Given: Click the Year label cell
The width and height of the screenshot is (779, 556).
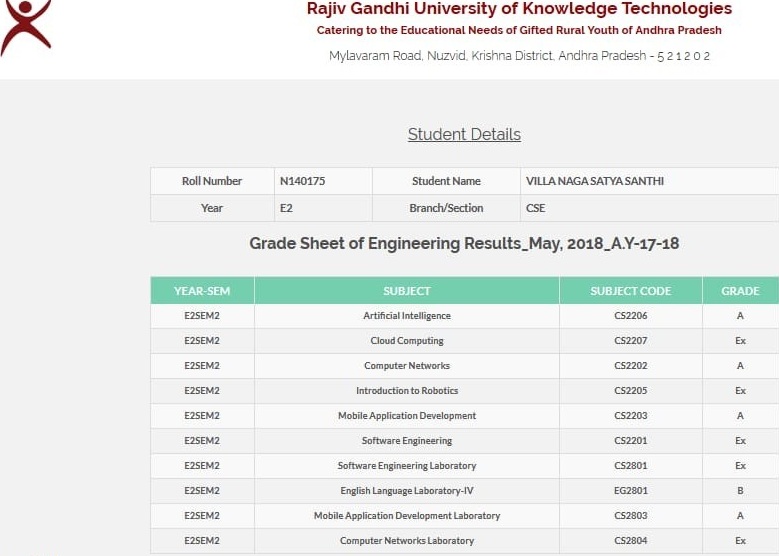Looking at the screenshot, I should pyautogui.click(x=212, y=208).
